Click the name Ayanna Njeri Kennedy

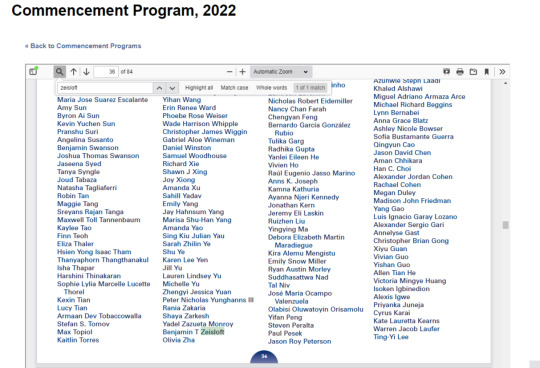click(304, 197)
